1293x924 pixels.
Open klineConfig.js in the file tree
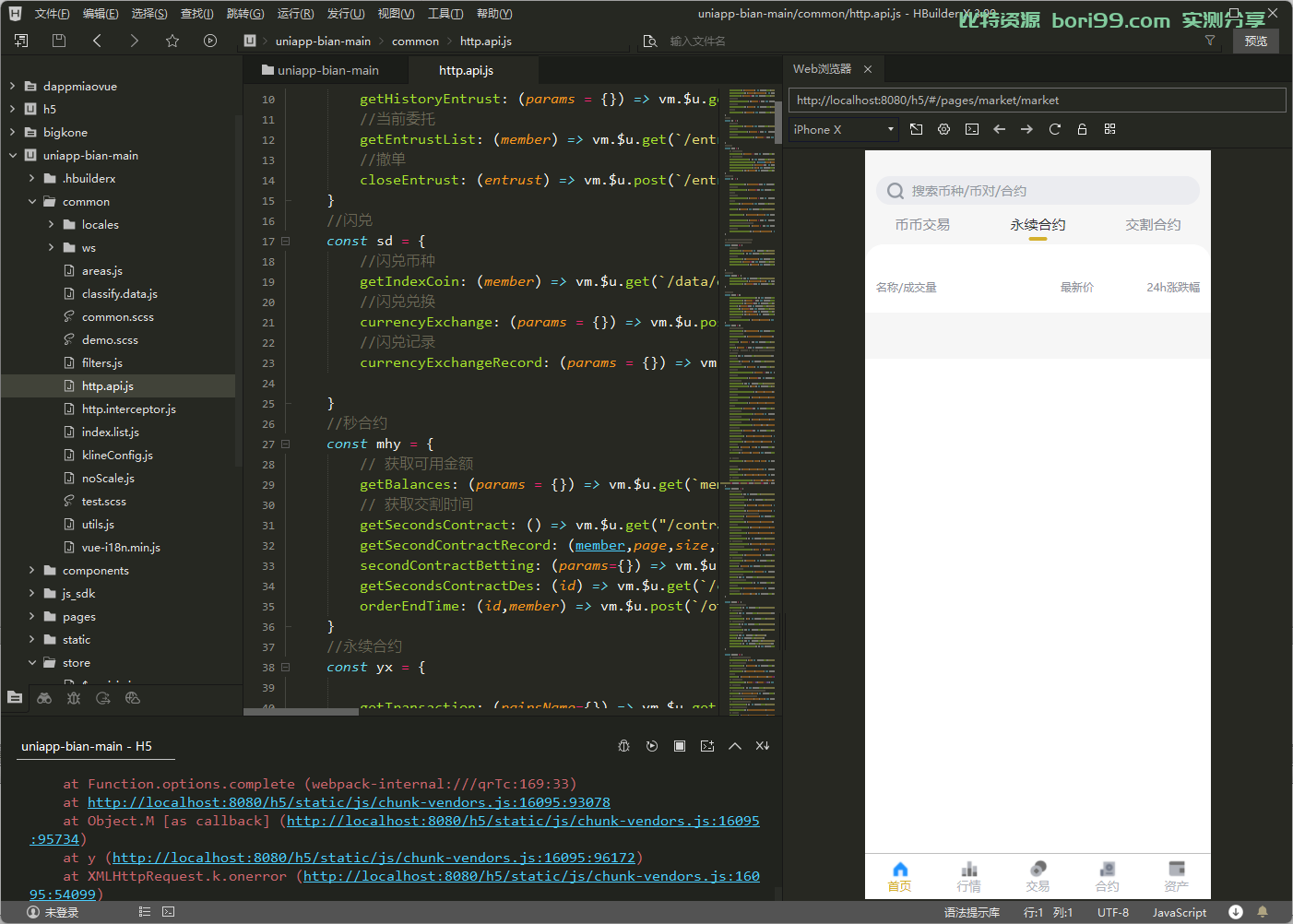[x=117, y=455]
